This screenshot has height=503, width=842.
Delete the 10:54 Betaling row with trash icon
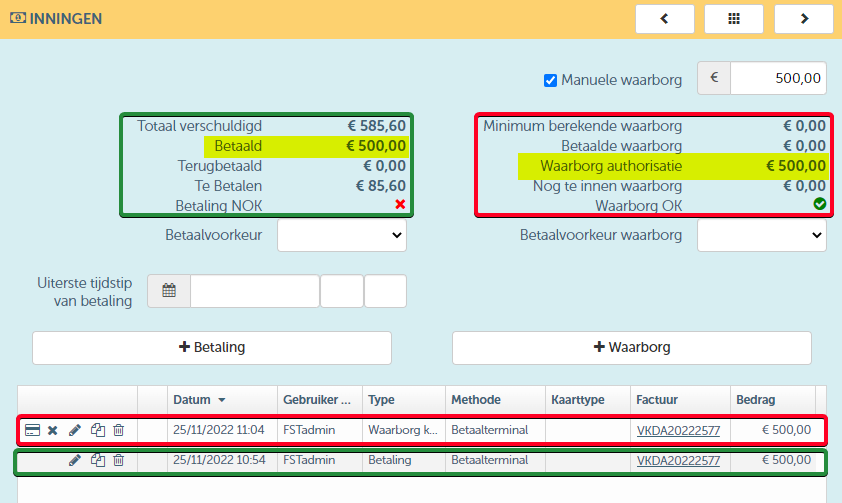(x=119, y=460)
